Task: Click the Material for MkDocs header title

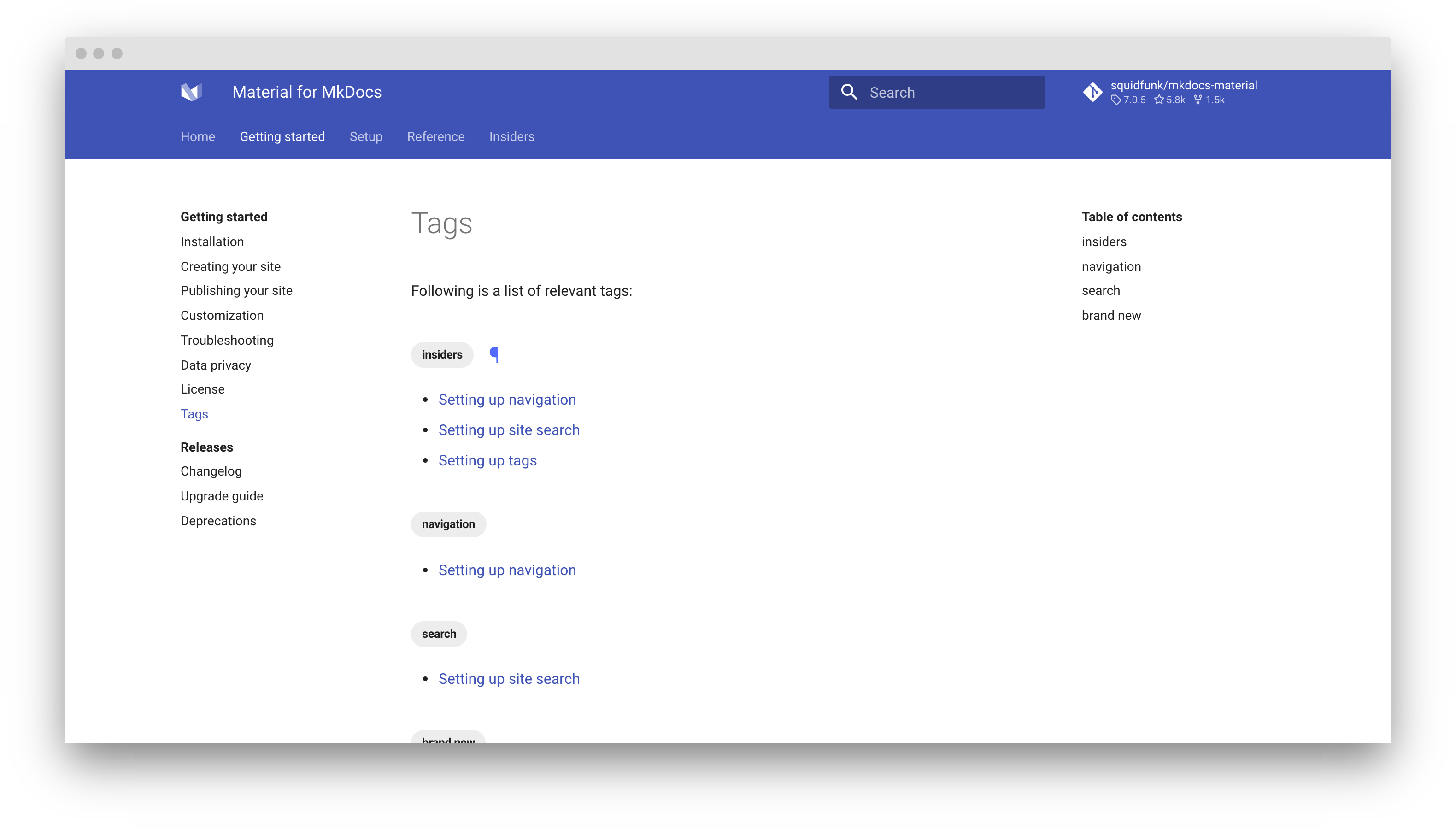Action: pos(307,92)
